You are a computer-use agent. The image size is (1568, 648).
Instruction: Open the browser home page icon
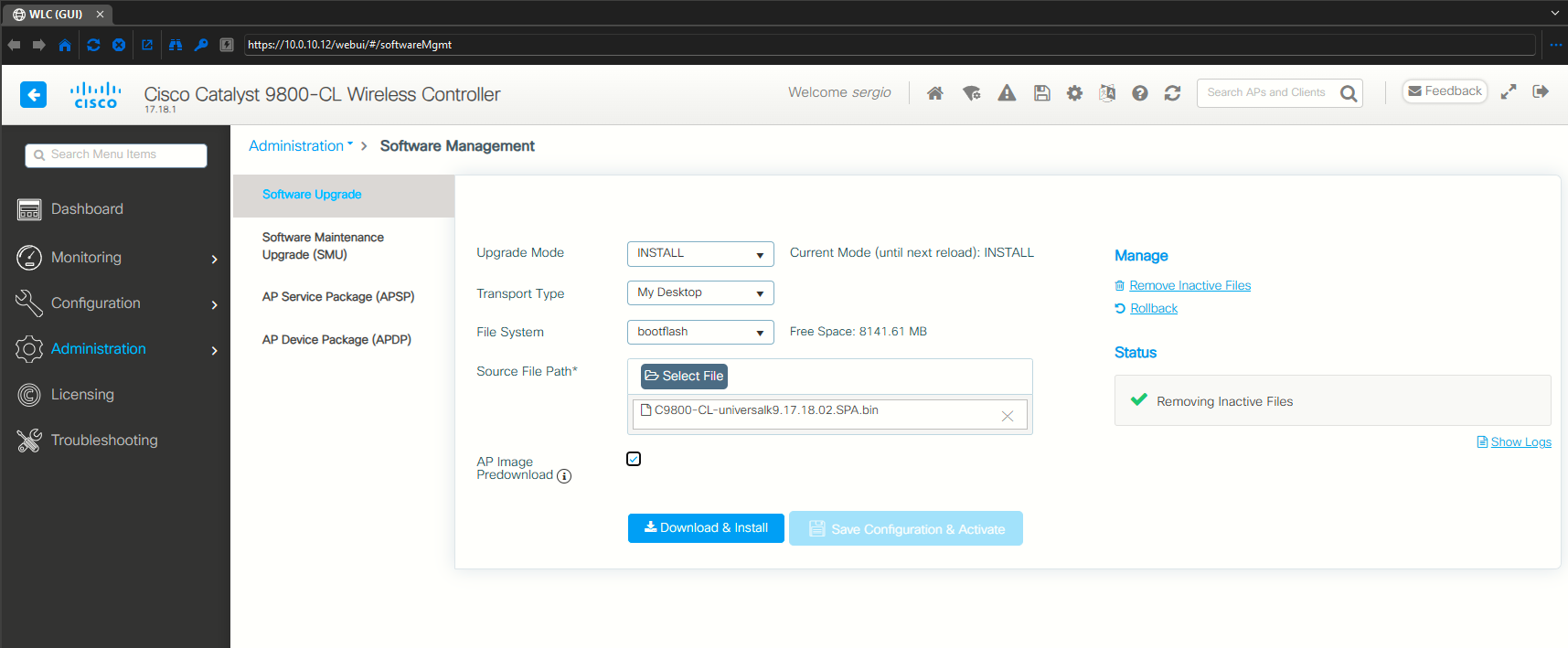click(64, 45)
